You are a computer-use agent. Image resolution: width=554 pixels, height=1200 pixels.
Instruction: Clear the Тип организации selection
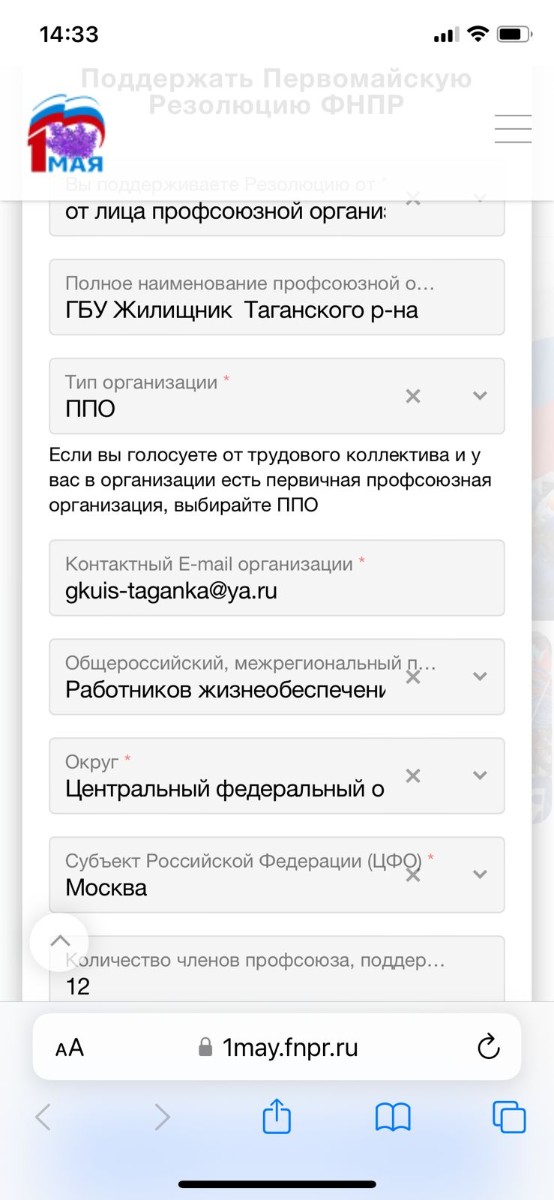tap(413, 396)
